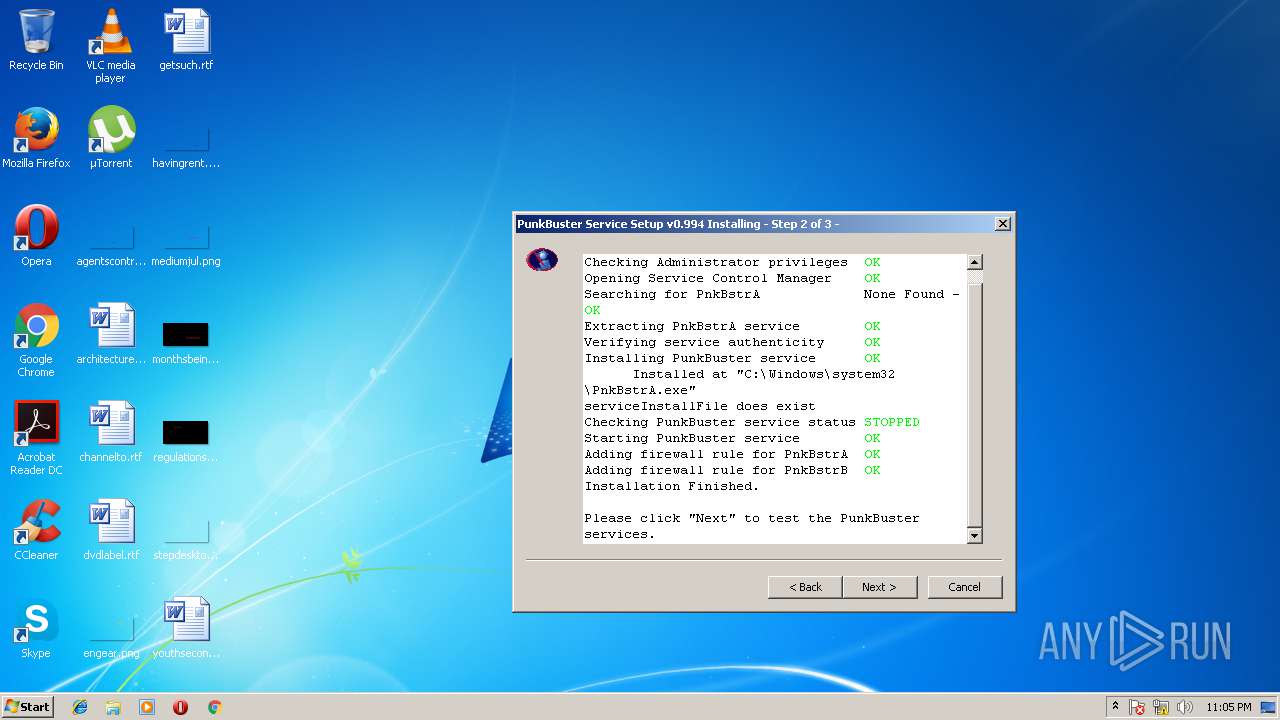1280x720 pixels.
Task: Open Windows Media Player from the taskbar
Action: pos(147,707)
